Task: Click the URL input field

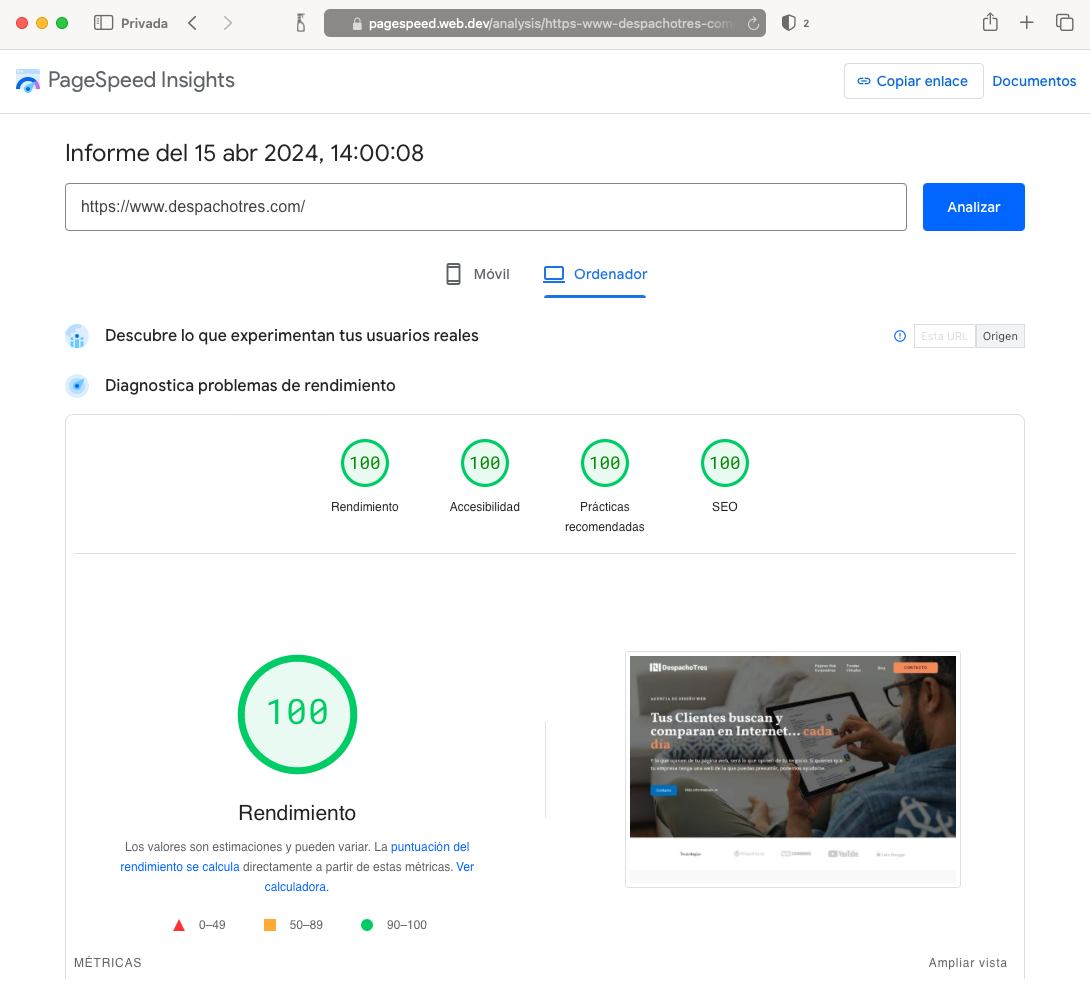Action: pos(486,207)
